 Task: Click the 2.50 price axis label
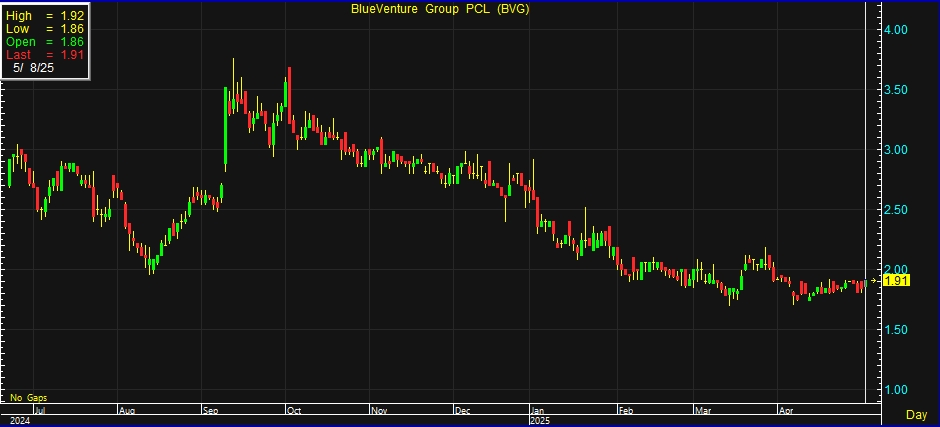(896, 210)
